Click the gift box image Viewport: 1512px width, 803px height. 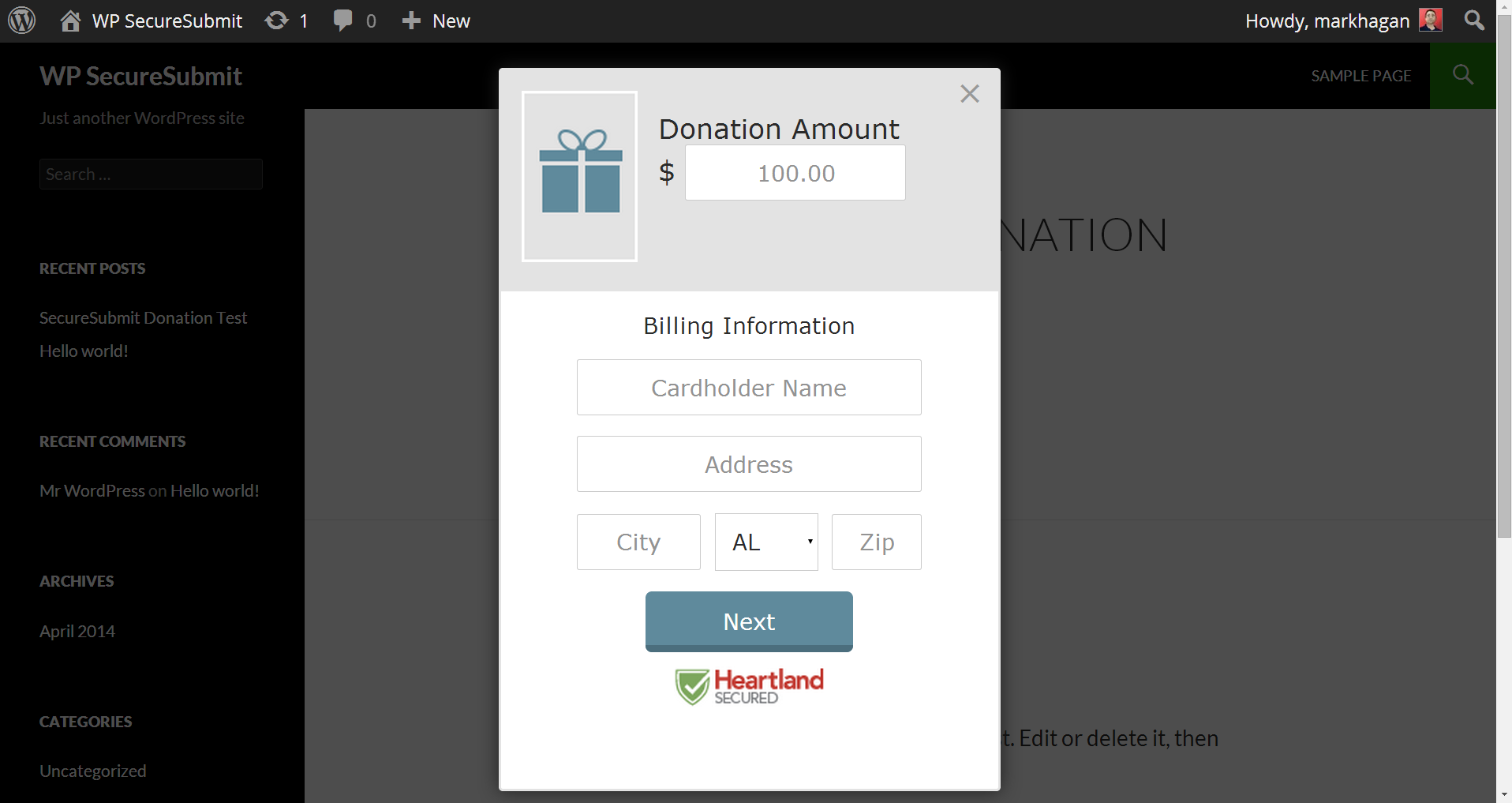580,176
